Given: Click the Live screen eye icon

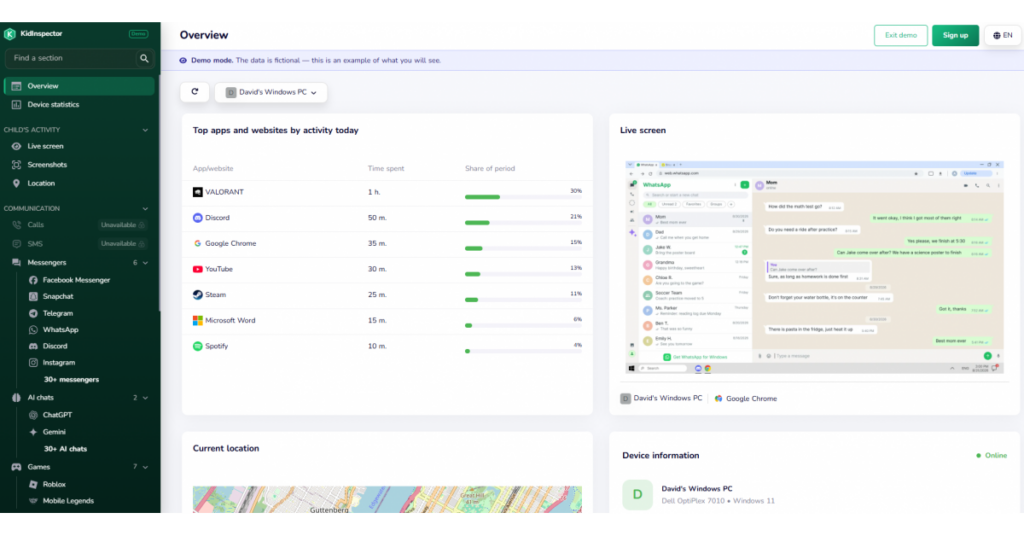Looking at the screenshot, I should (16, 146).
